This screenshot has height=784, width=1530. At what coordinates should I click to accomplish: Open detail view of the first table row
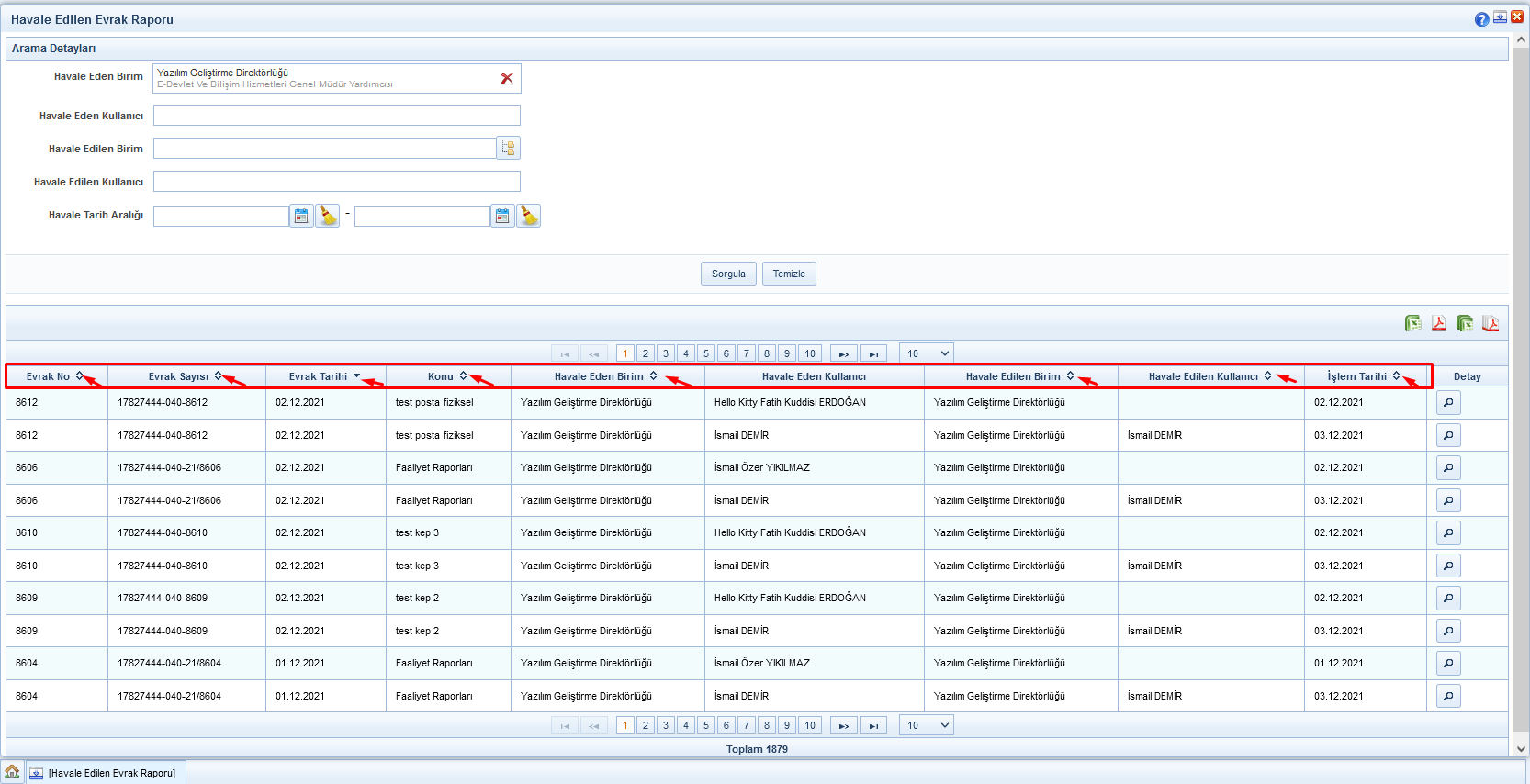[1448, 403]
